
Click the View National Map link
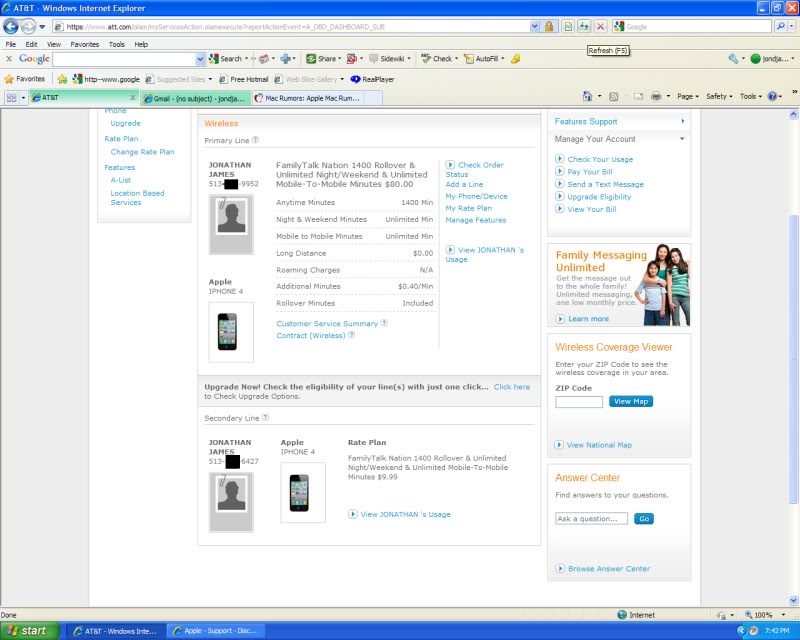click(x=599, y=445)
